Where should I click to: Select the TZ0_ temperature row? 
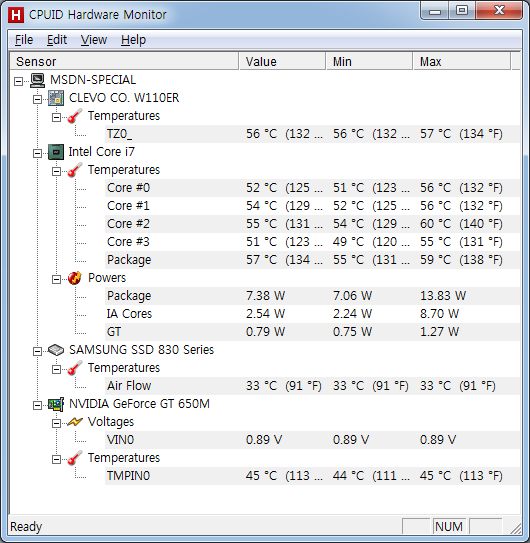tap(312, 134)
